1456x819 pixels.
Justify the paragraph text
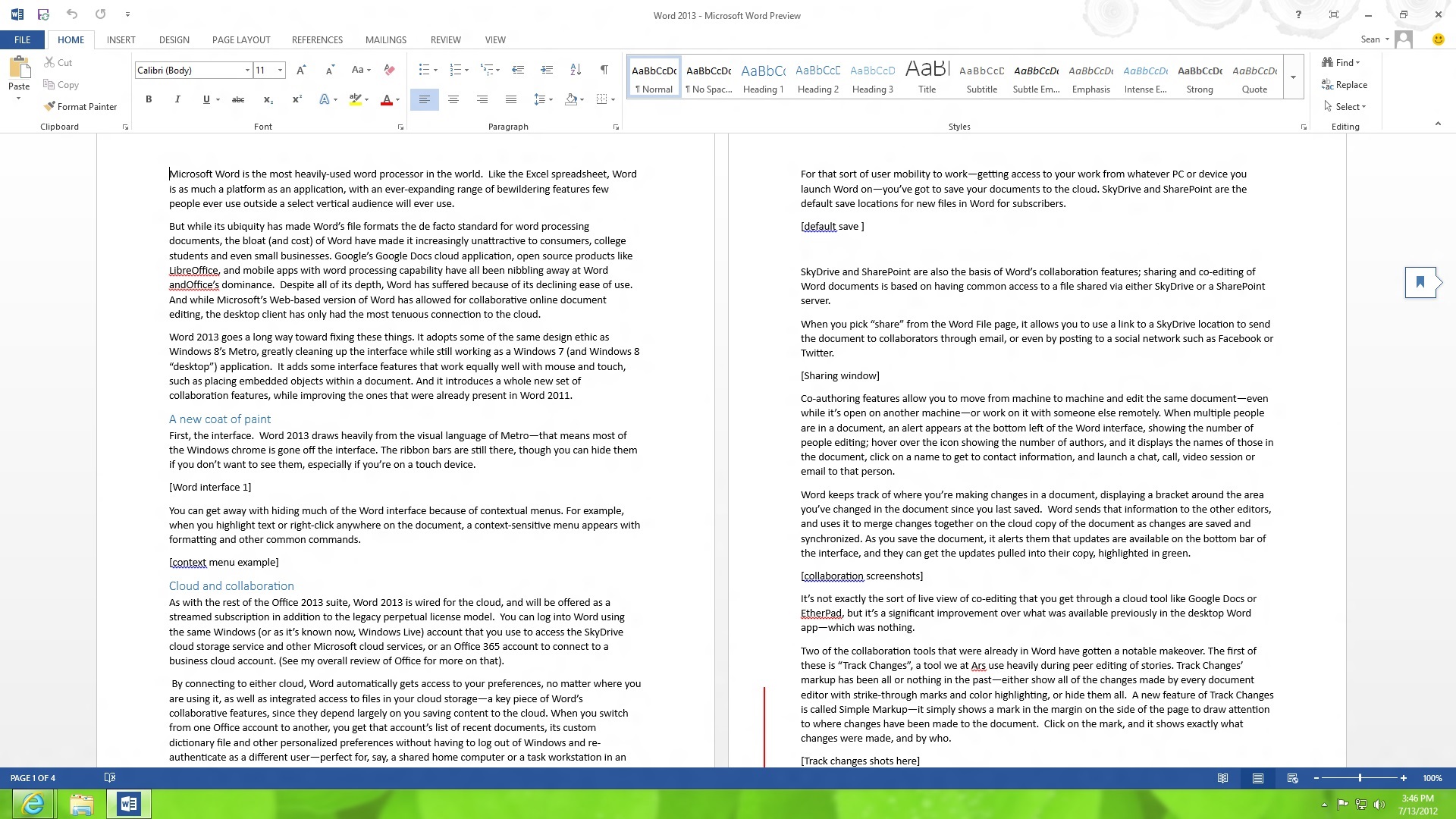click(x=511, y=99)
